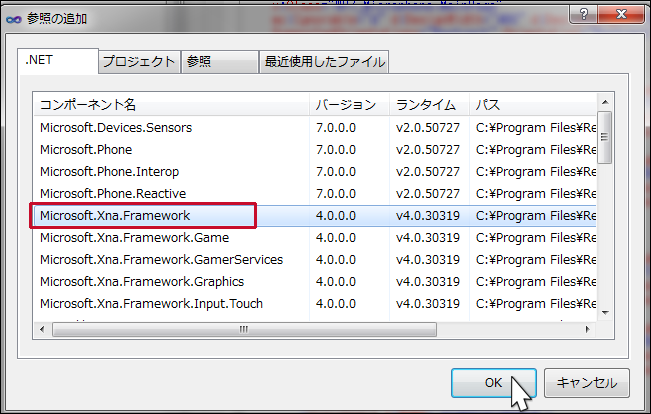Click the vertical scrollbar thumb
Viewport: 651px width, 414px height.
(x=604, y=137)
